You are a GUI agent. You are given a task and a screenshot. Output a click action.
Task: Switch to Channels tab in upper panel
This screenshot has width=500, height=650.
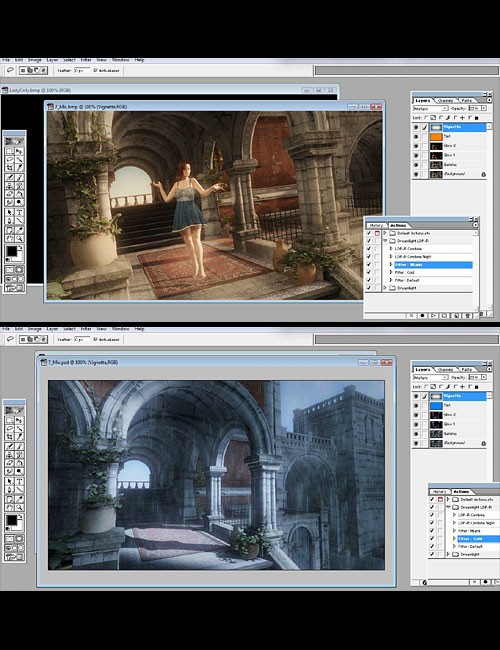point(446,100)
